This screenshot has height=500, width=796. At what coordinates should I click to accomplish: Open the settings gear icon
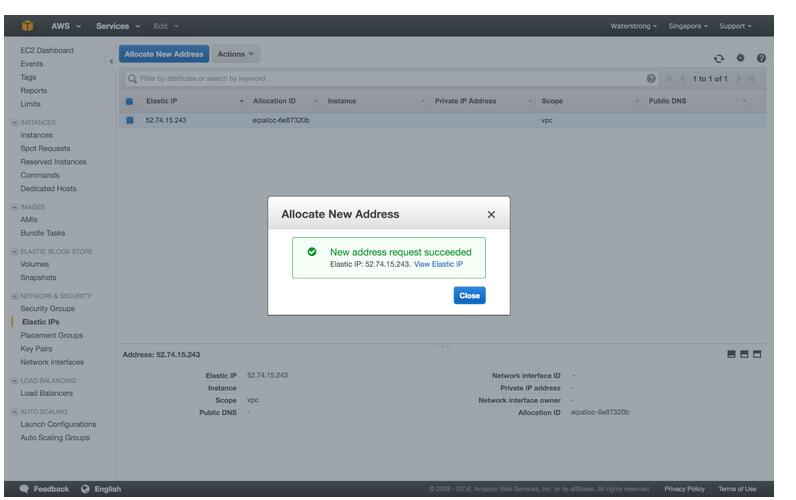(x=740, y=58)
